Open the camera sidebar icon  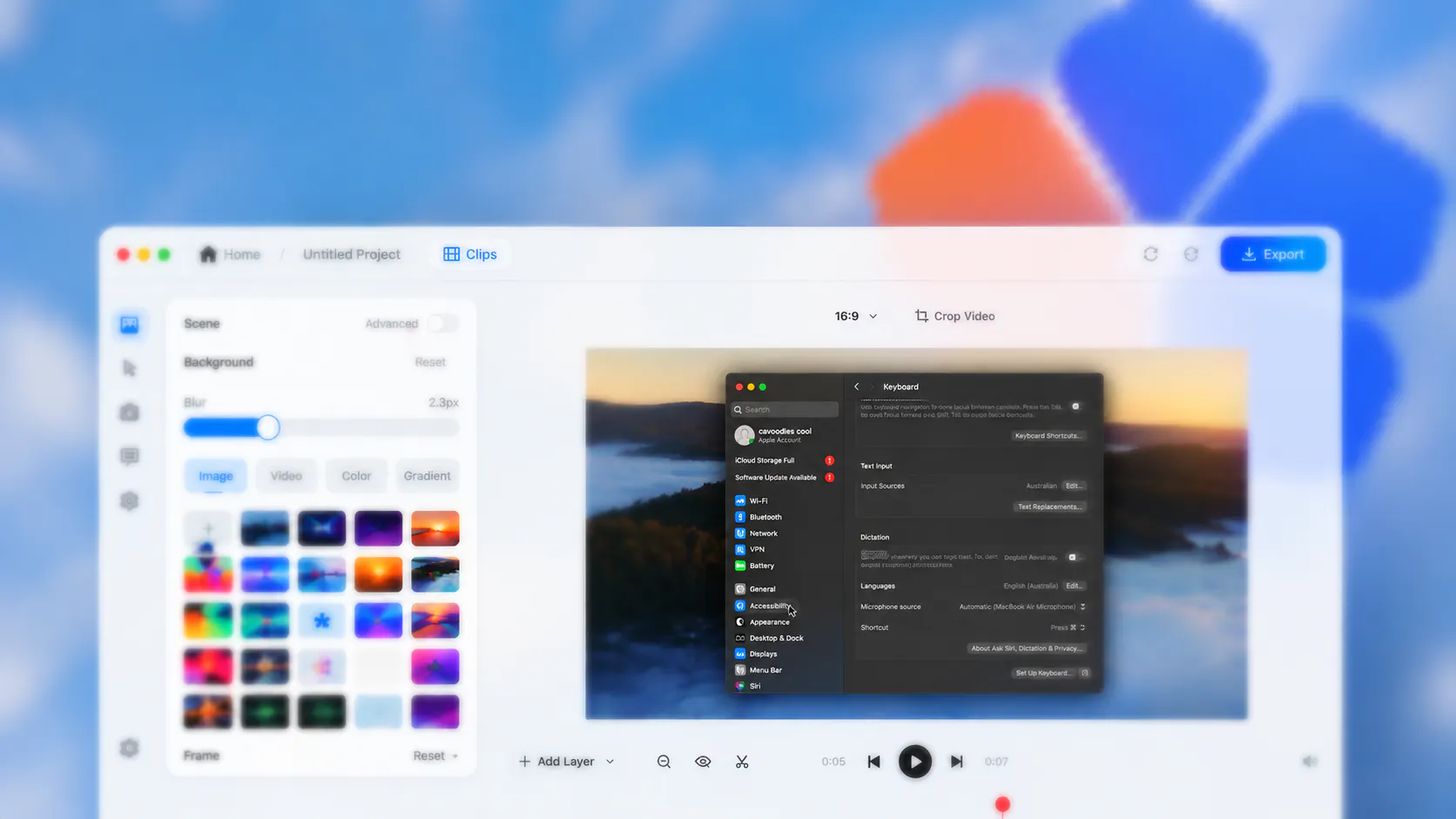click(x=130, y=412)
